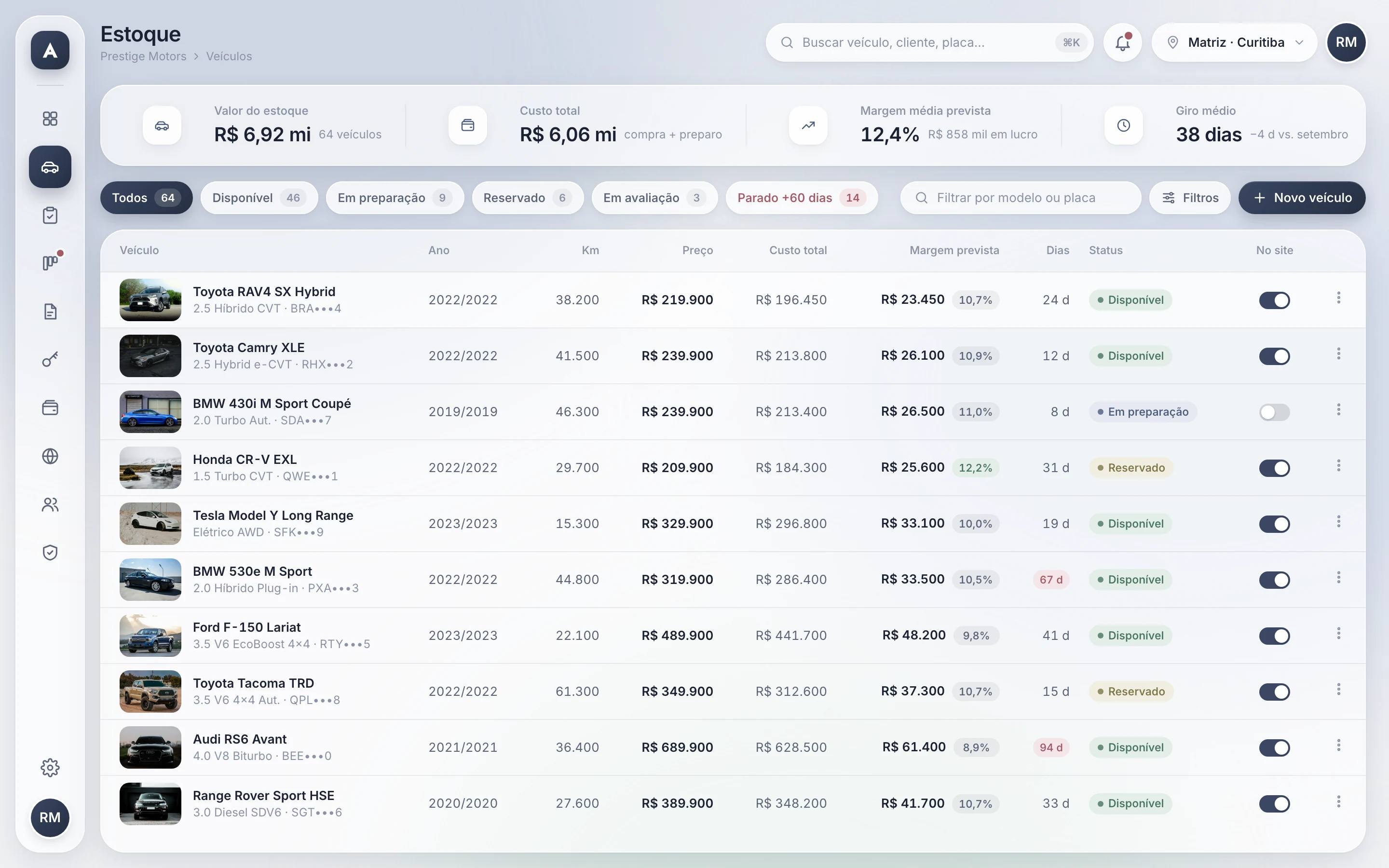Viewport: 1389px width, 868px height.
Task: Open the globe icon in sidebar
Action: (x=50, y=456)
